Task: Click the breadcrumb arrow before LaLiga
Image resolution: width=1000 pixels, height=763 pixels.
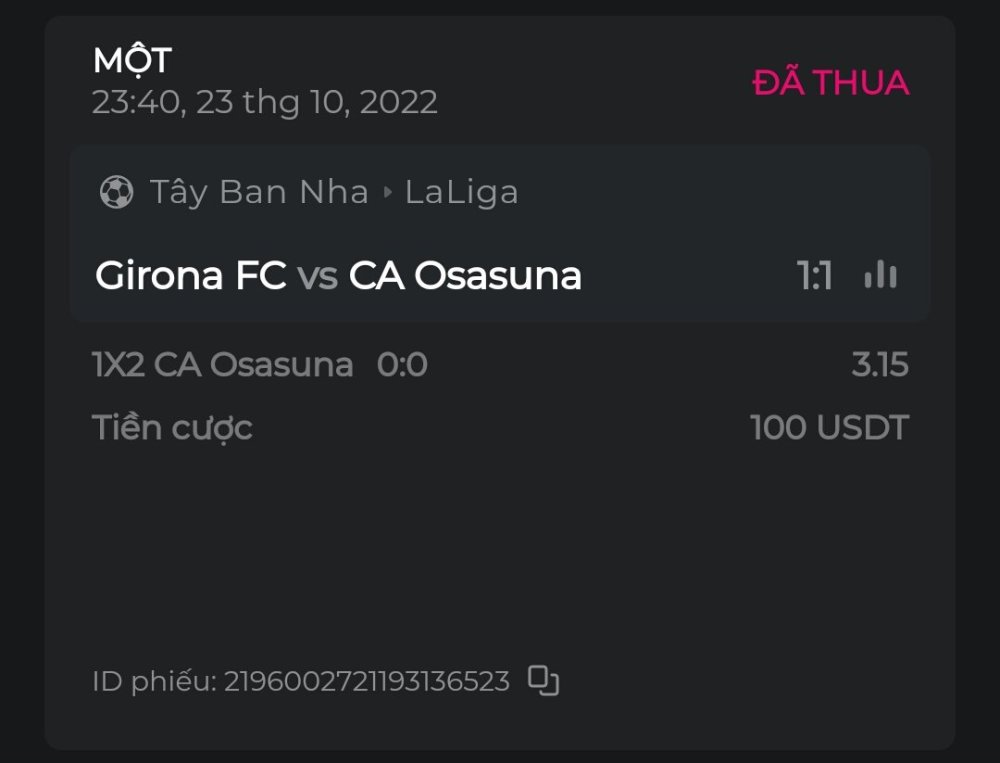Action: (x=388, y=192)
